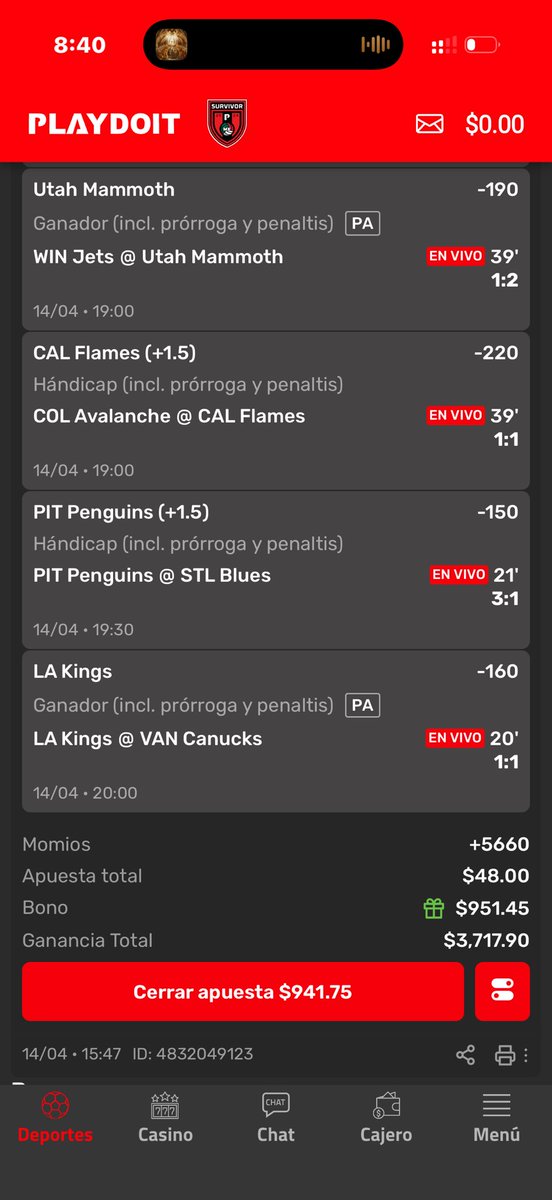Image resolution: width=552 pixels, height=1200 pixels.
Task: Toggle the cash-out settings switch button
Action: (502, 992)
